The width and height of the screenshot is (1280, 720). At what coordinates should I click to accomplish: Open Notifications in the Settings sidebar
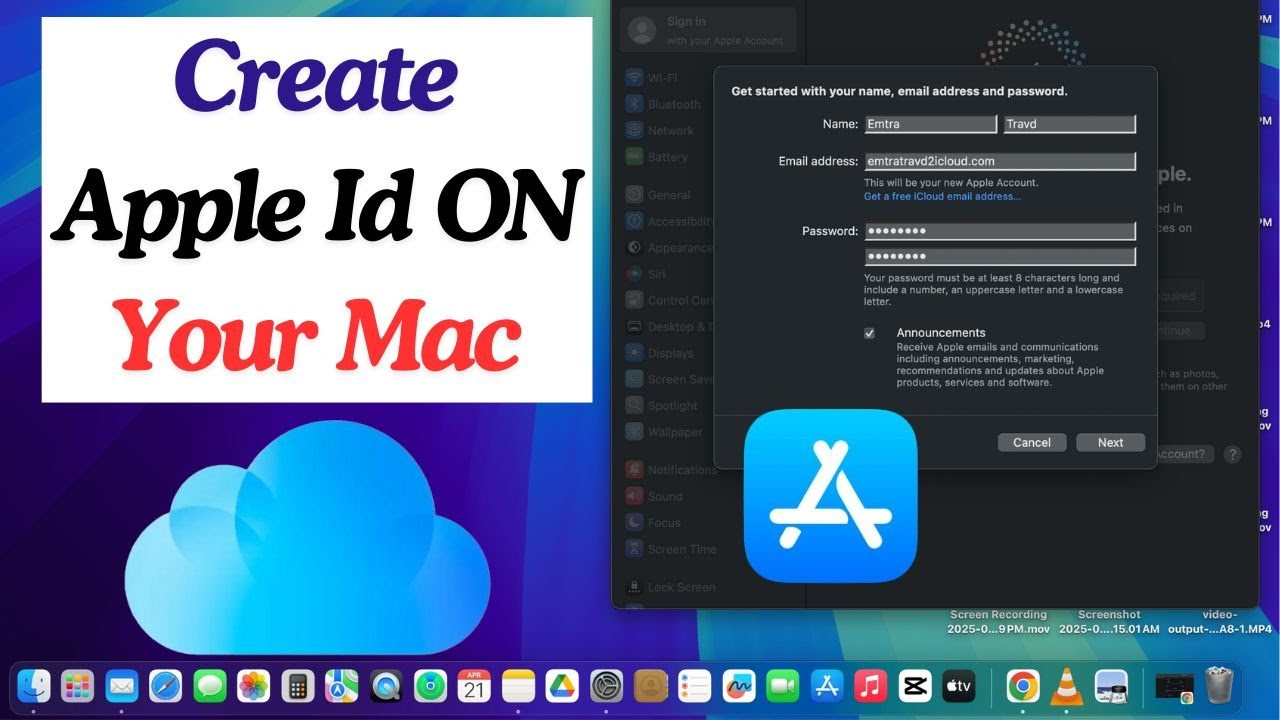pos(670,470)
